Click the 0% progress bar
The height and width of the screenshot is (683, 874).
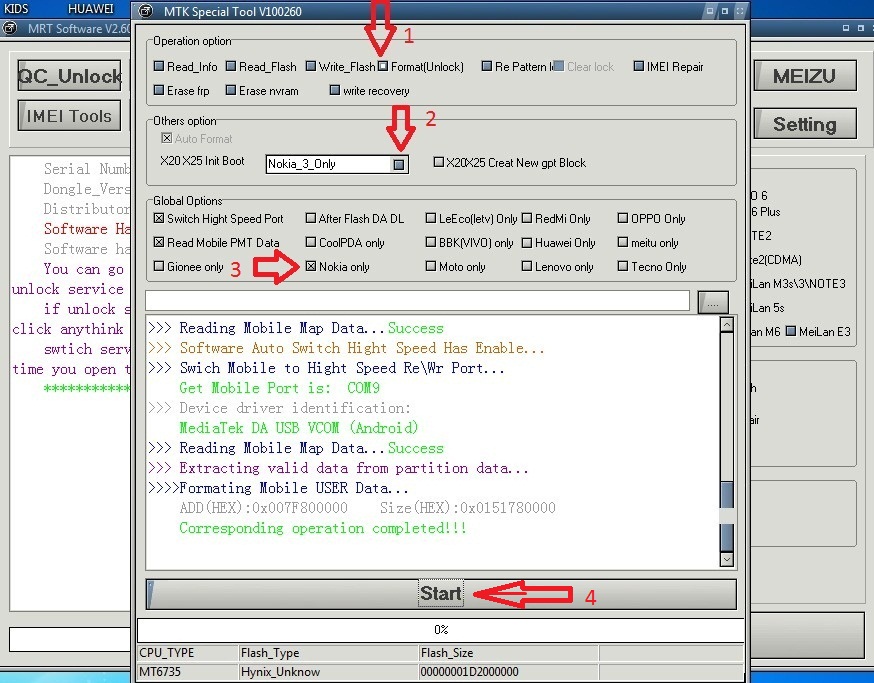click(x=441, y=630)
